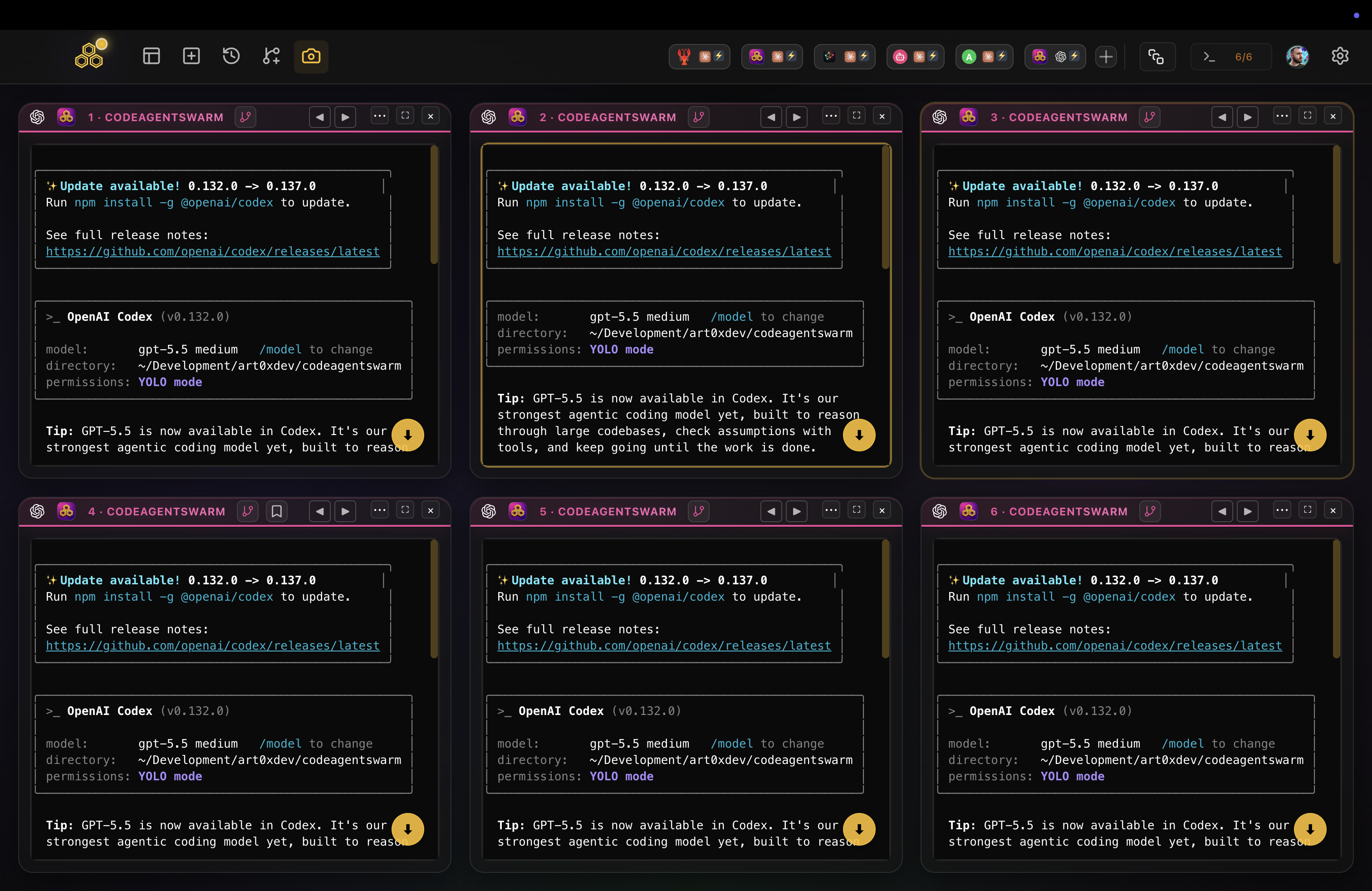
Task: Toggle the bookmark icon on terminal 4
Action: pos(277,511)
